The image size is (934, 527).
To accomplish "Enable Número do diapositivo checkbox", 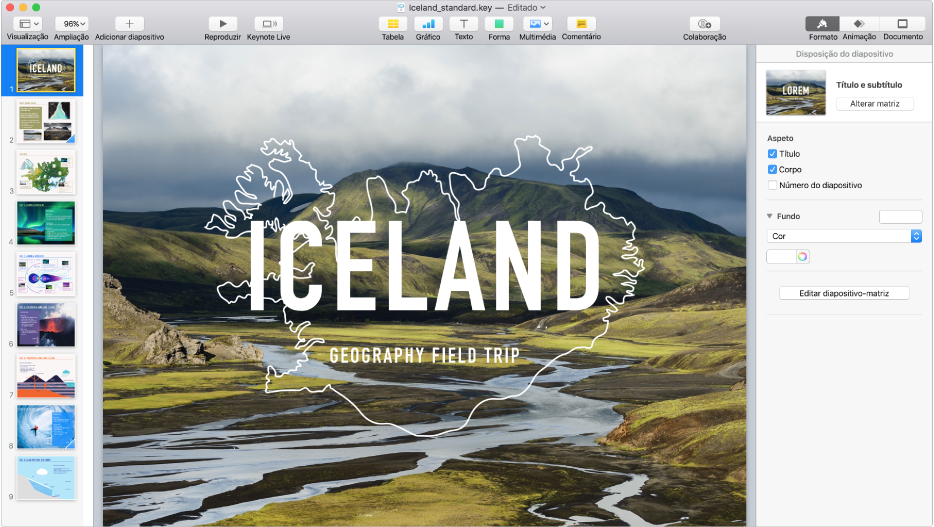I will [x=773, y=185].
